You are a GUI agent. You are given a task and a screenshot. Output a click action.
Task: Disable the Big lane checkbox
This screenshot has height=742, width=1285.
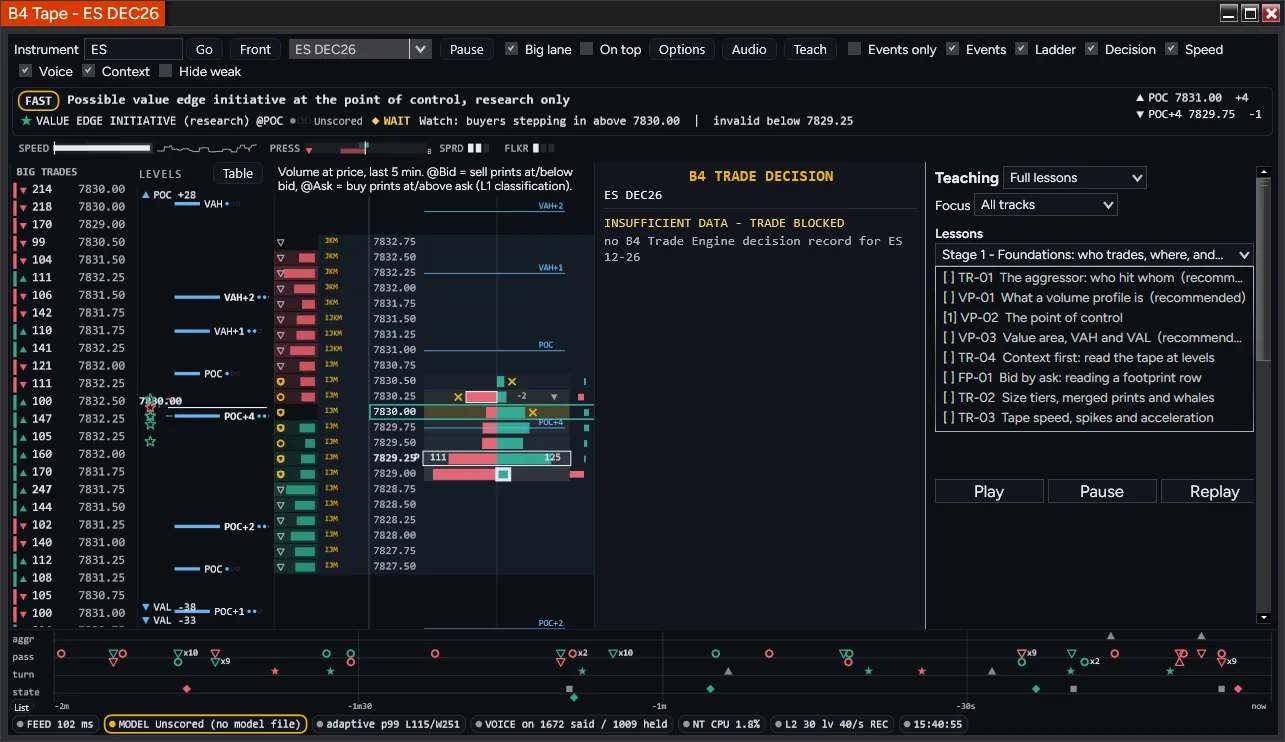coord(512,49)
